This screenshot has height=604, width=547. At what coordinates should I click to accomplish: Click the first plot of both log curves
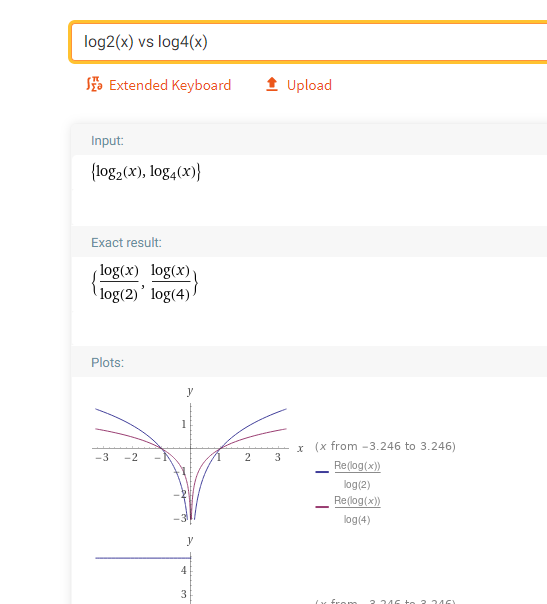198,455
